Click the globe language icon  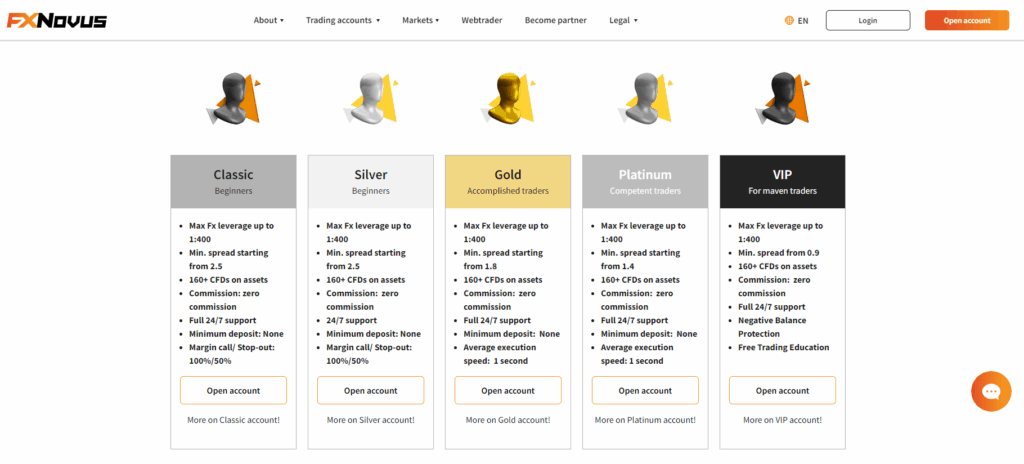pyautogui.click(x=790, y=20)
